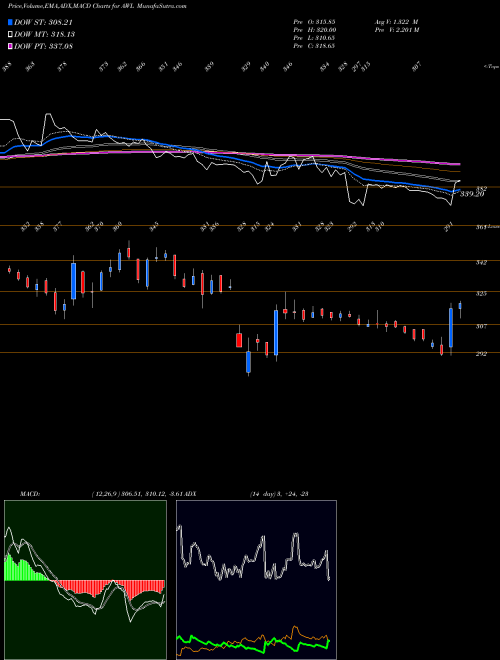Click the Pre H: 320.60 value

[314, 29]
